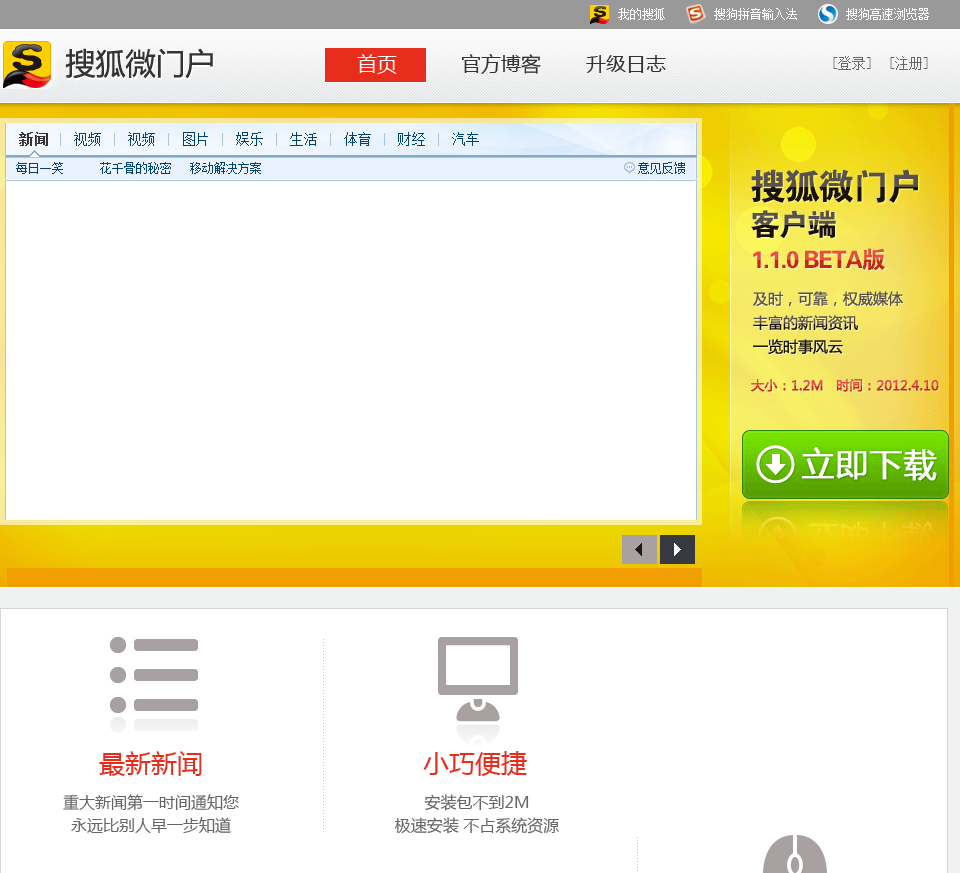Viewport: 960px width, 873px height.
Task: Click the 意见反馈 speech bubble icon
Action: coord(629,167)
